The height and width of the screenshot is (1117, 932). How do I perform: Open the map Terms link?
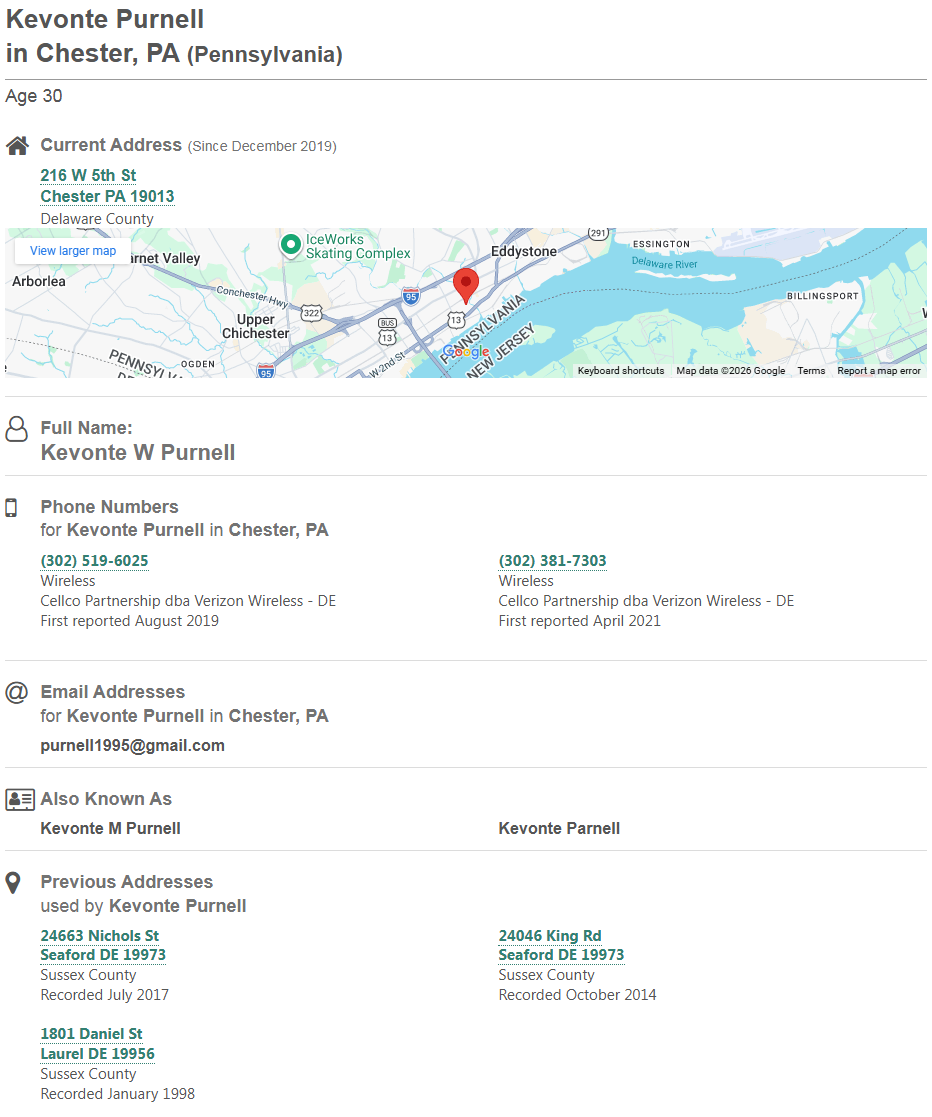[x=811, y=371]
